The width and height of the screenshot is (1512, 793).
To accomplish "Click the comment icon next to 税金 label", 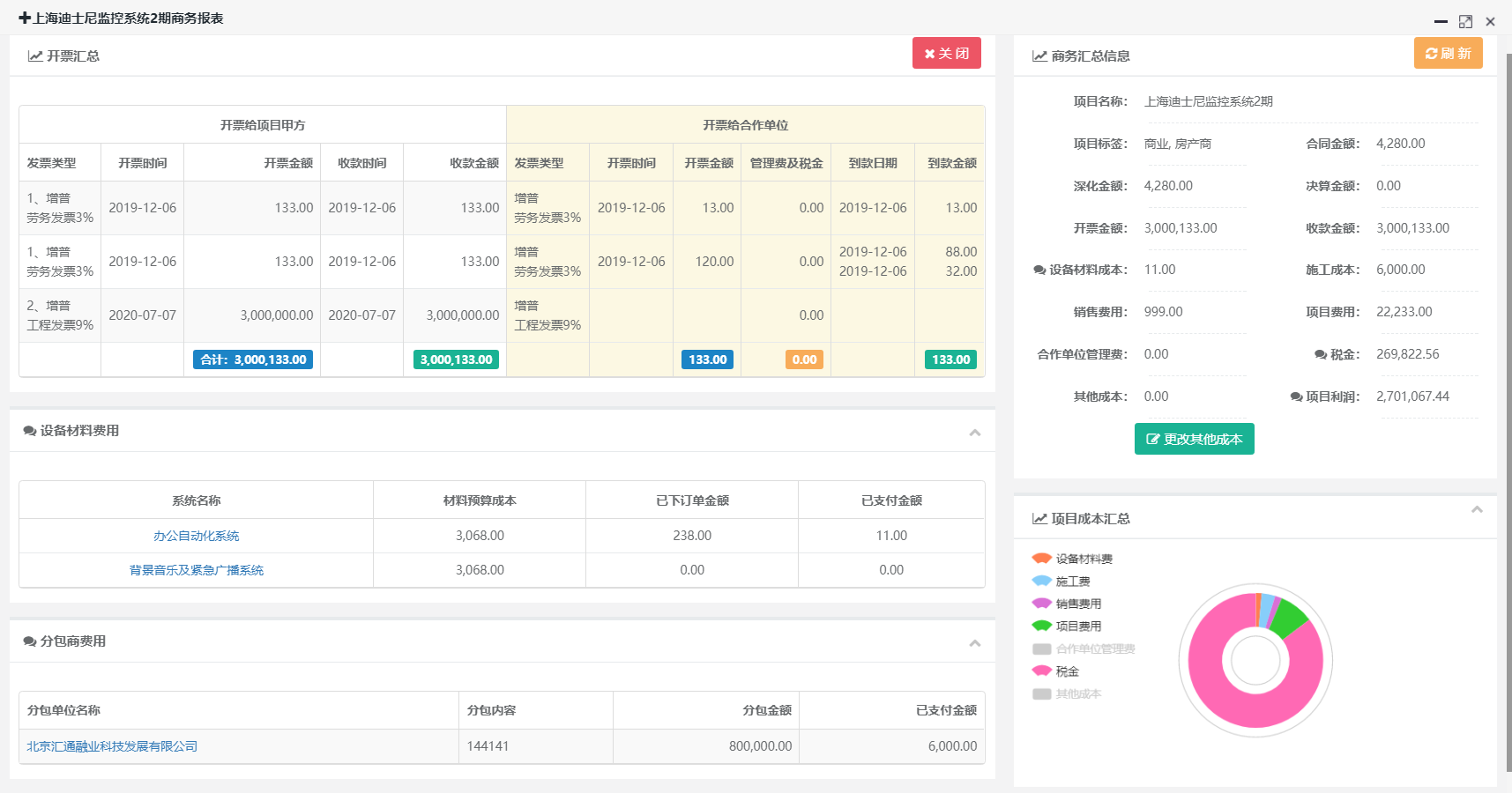I will [x=1321, y=355].
